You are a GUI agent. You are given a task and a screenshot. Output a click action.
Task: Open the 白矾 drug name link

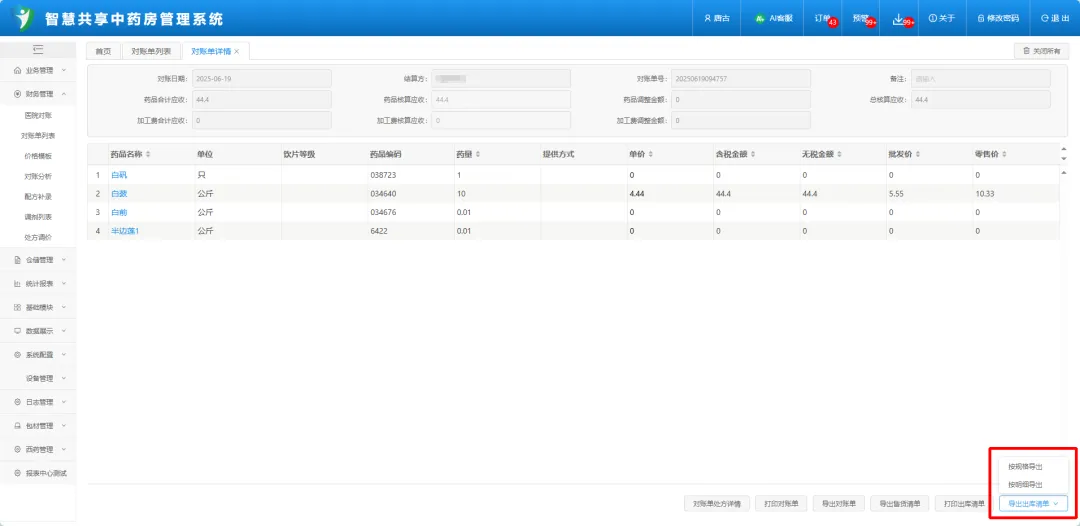119,175
